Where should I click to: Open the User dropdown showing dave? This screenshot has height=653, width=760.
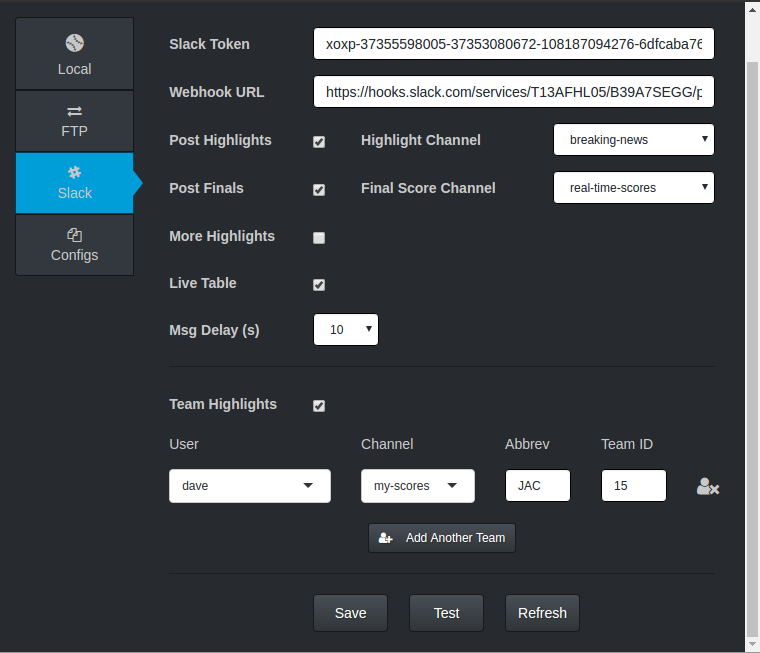(250, 486)
